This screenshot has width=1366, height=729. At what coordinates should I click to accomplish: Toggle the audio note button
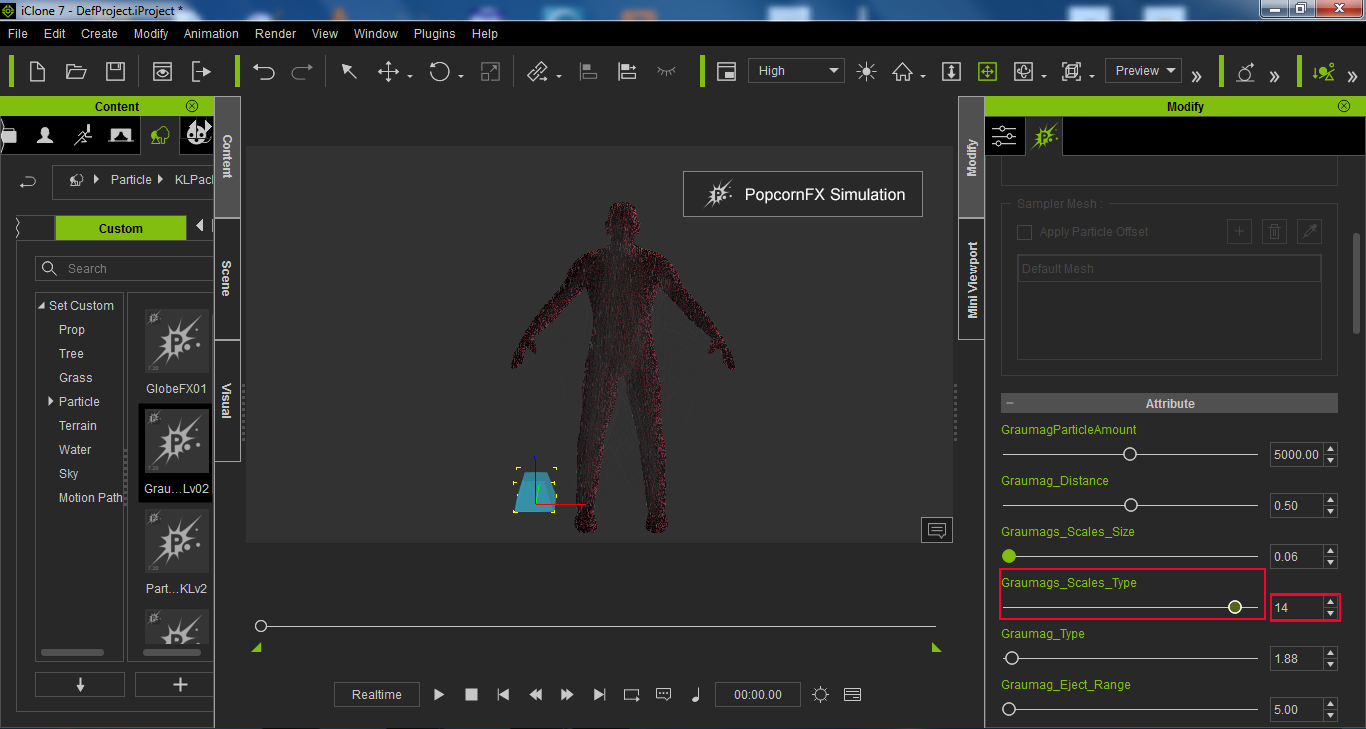[695, 695]
